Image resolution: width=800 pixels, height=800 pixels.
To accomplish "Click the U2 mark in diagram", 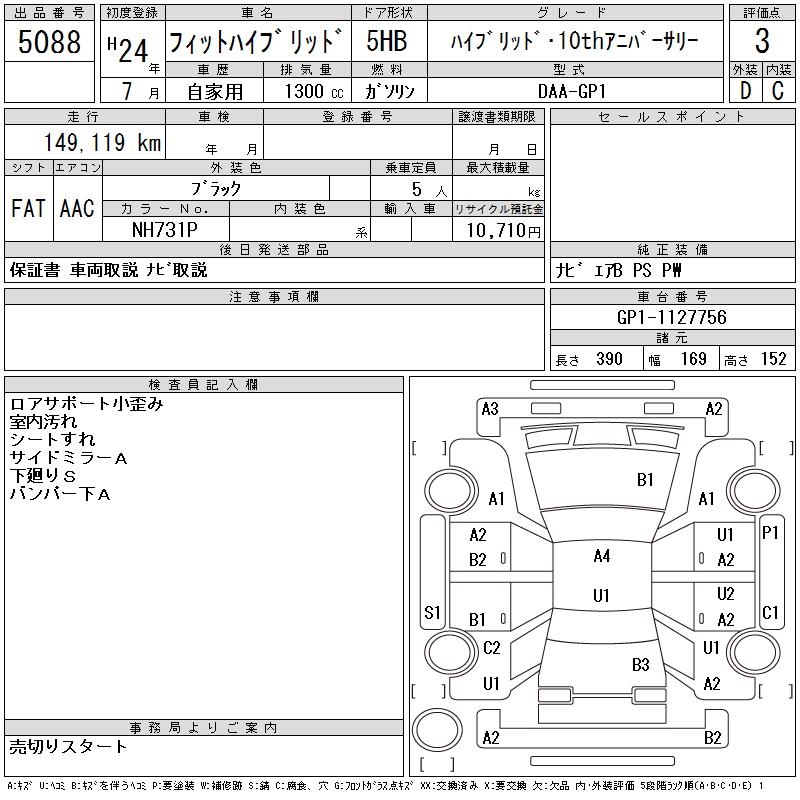I will click(x=726, y=594).
